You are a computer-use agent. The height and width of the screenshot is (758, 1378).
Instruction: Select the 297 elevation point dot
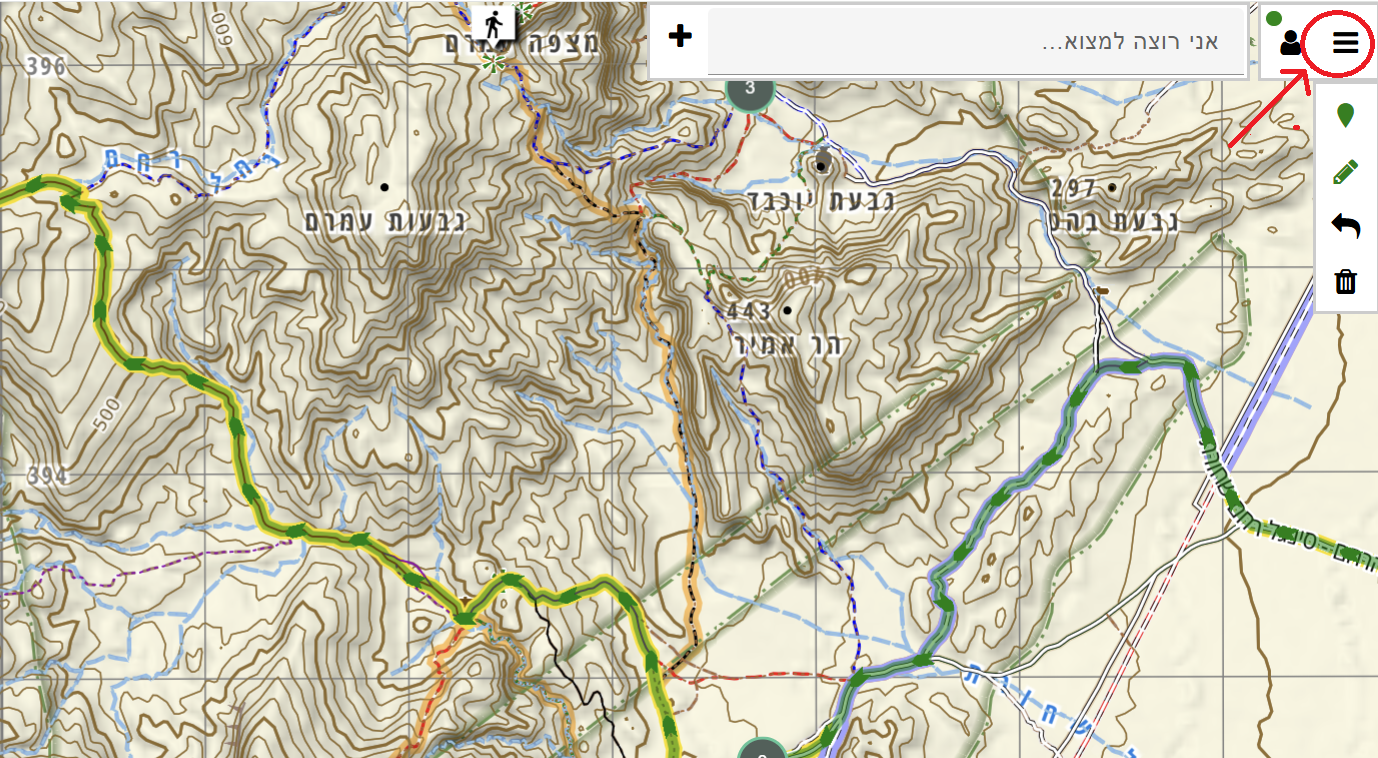[1111, 187]
